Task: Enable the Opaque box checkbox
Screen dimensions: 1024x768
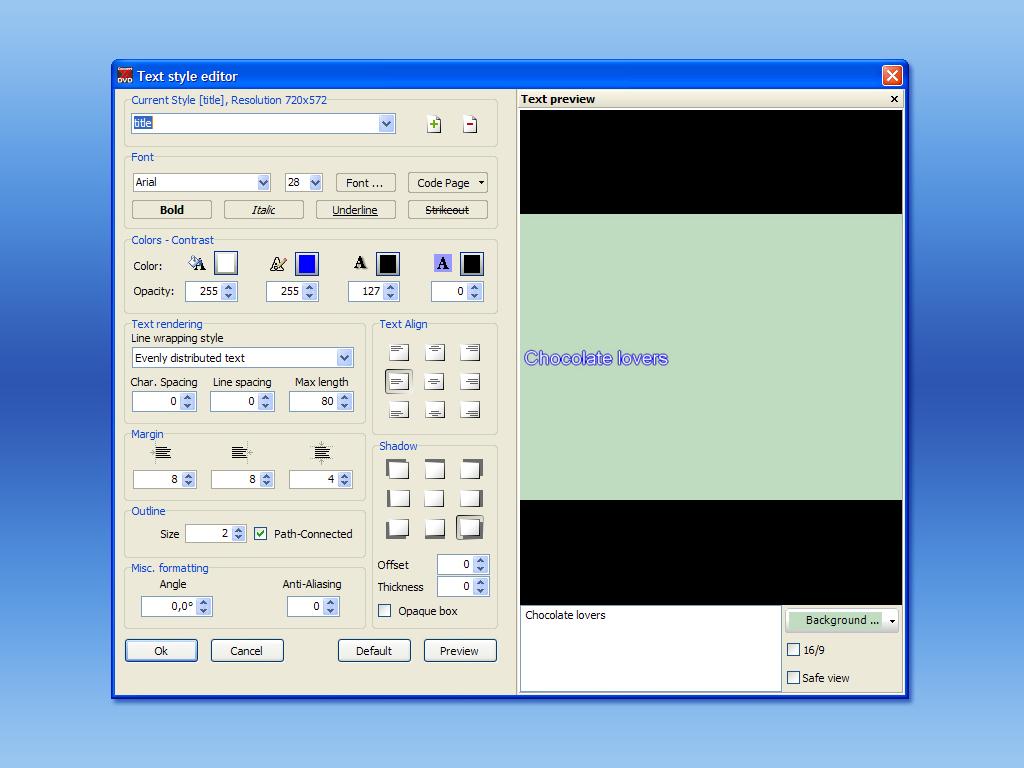Action: tap(385, 611)
